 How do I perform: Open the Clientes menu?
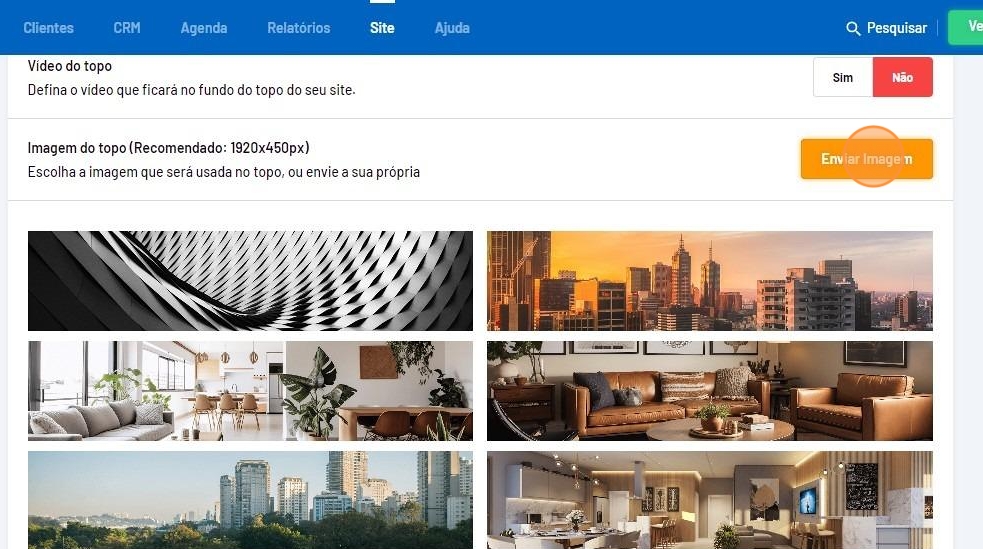tap(48, 28)
